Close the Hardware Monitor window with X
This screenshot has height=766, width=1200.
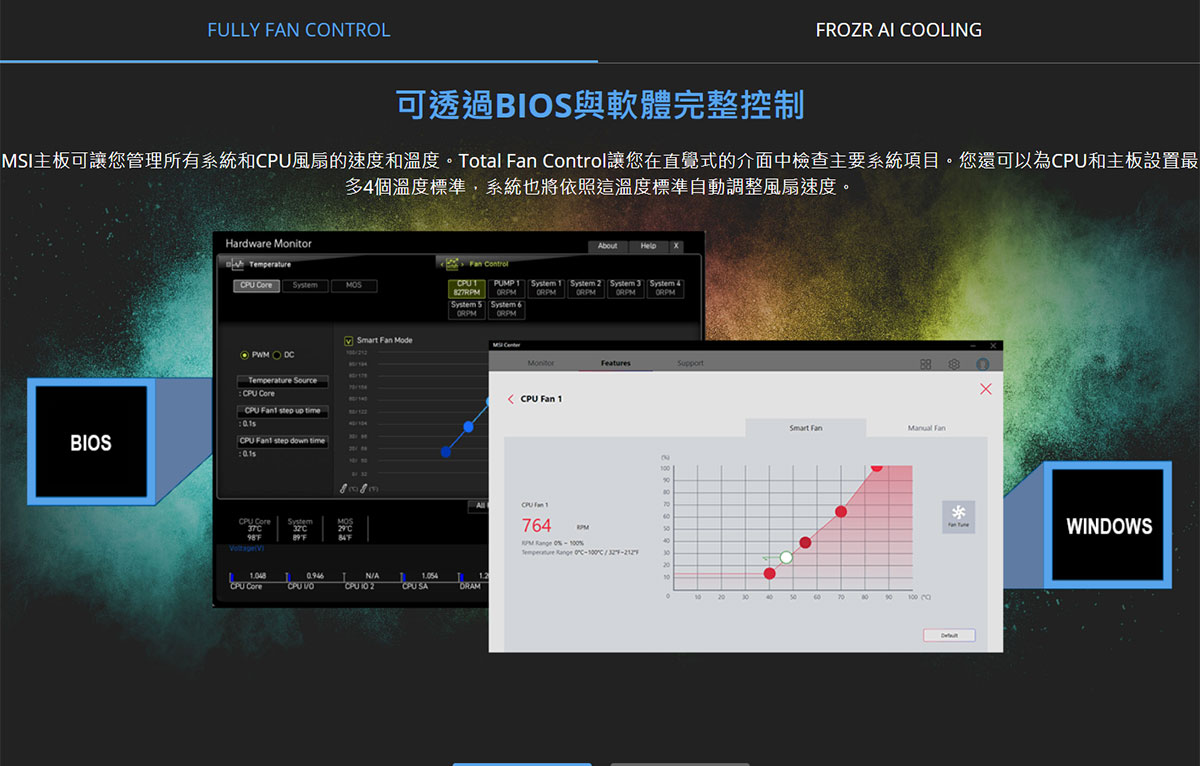click(x=676, y=246)
